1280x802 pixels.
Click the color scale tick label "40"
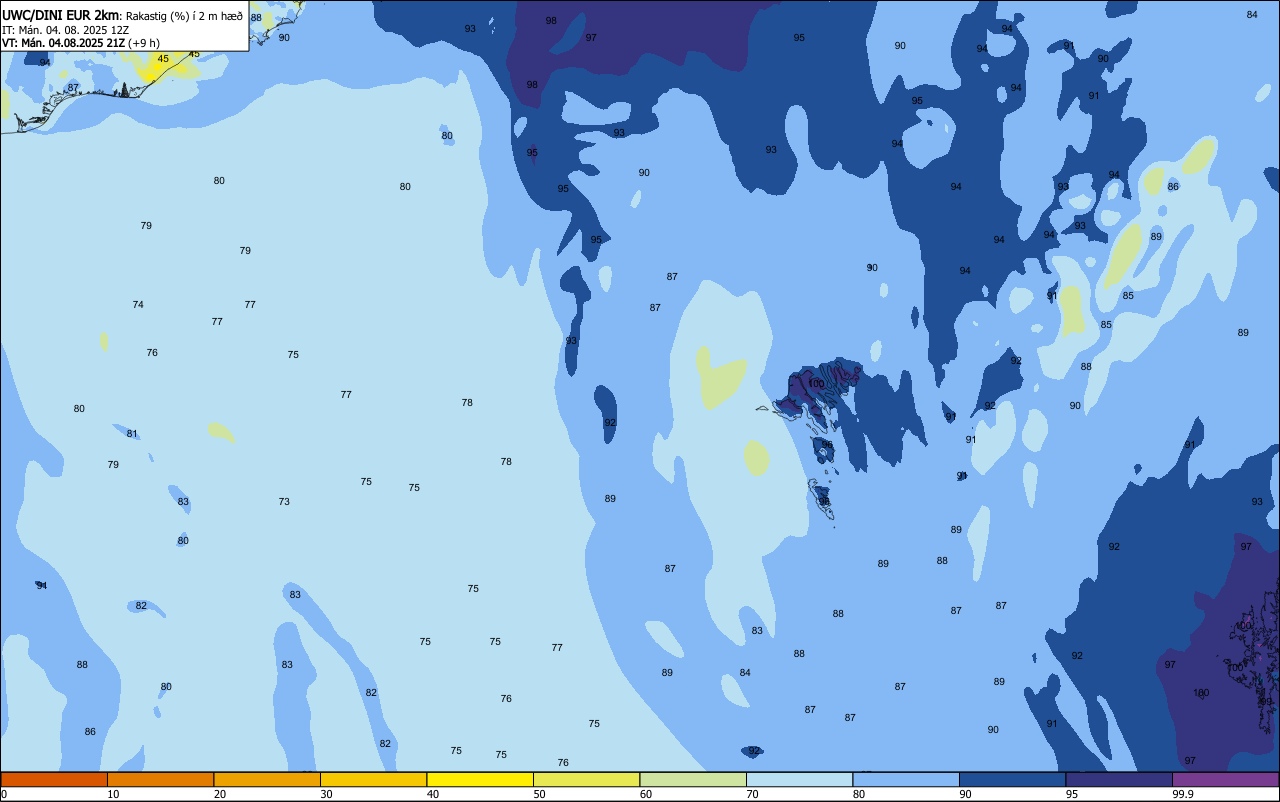click(x=433, y=794)
